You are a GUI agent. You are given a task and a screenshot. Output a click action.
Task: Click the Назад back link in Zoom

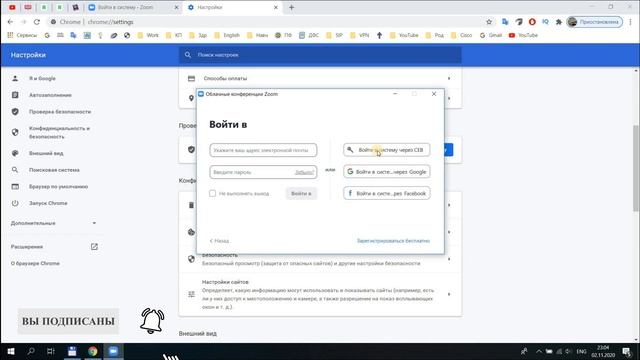pos(219,241)
